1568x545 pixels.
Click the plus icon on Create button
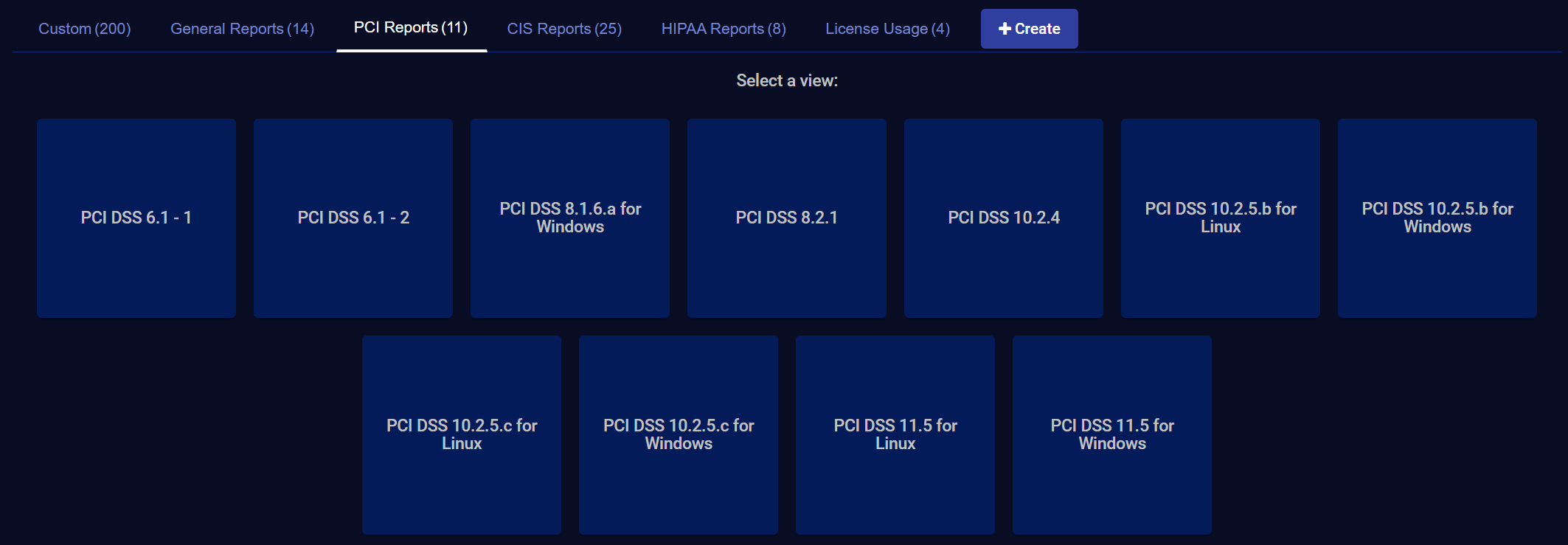[1004, 29]
